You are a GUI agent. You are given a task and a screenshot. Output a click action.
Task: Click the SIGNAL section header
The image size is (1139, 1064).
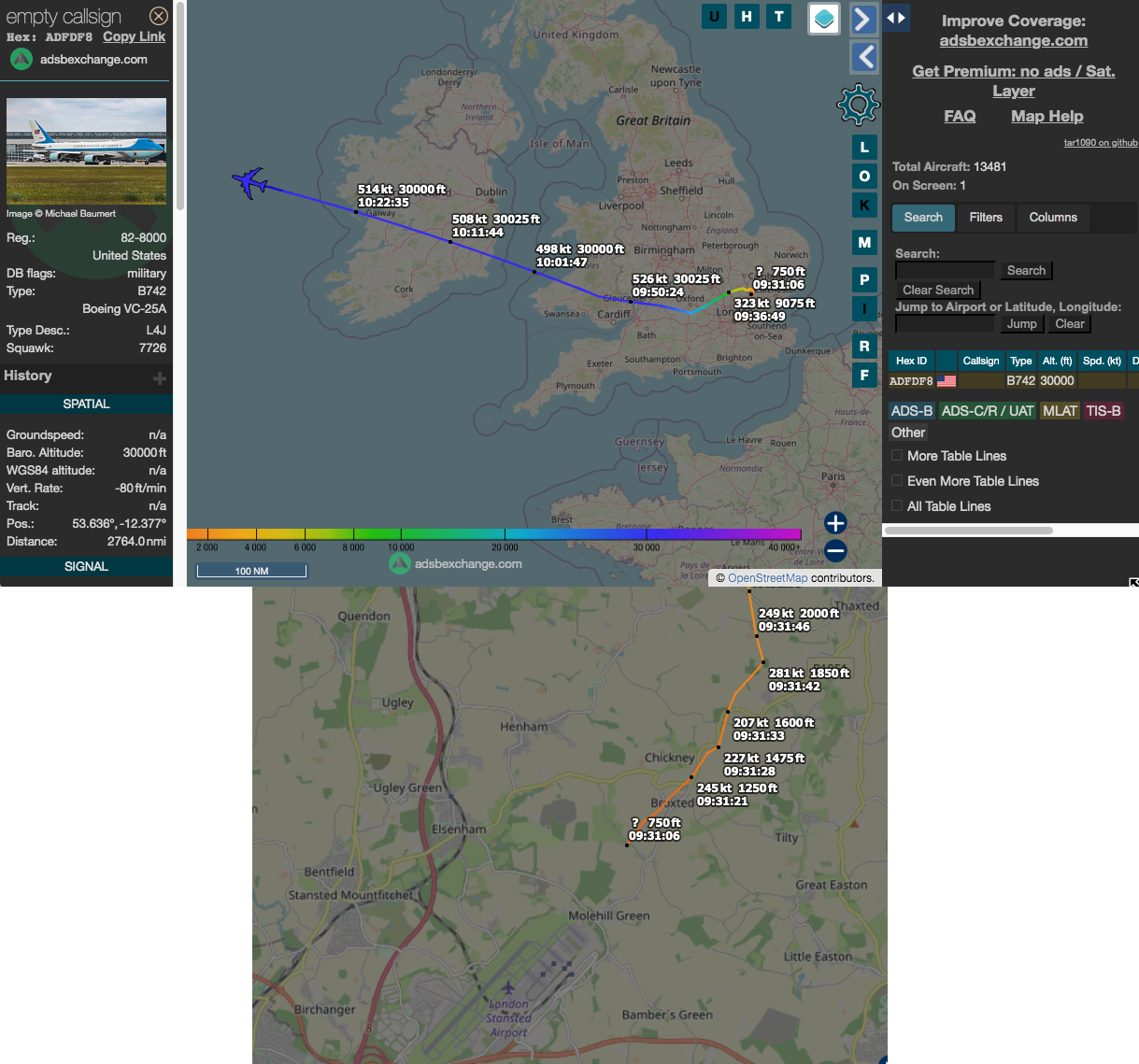pos(86,566)
